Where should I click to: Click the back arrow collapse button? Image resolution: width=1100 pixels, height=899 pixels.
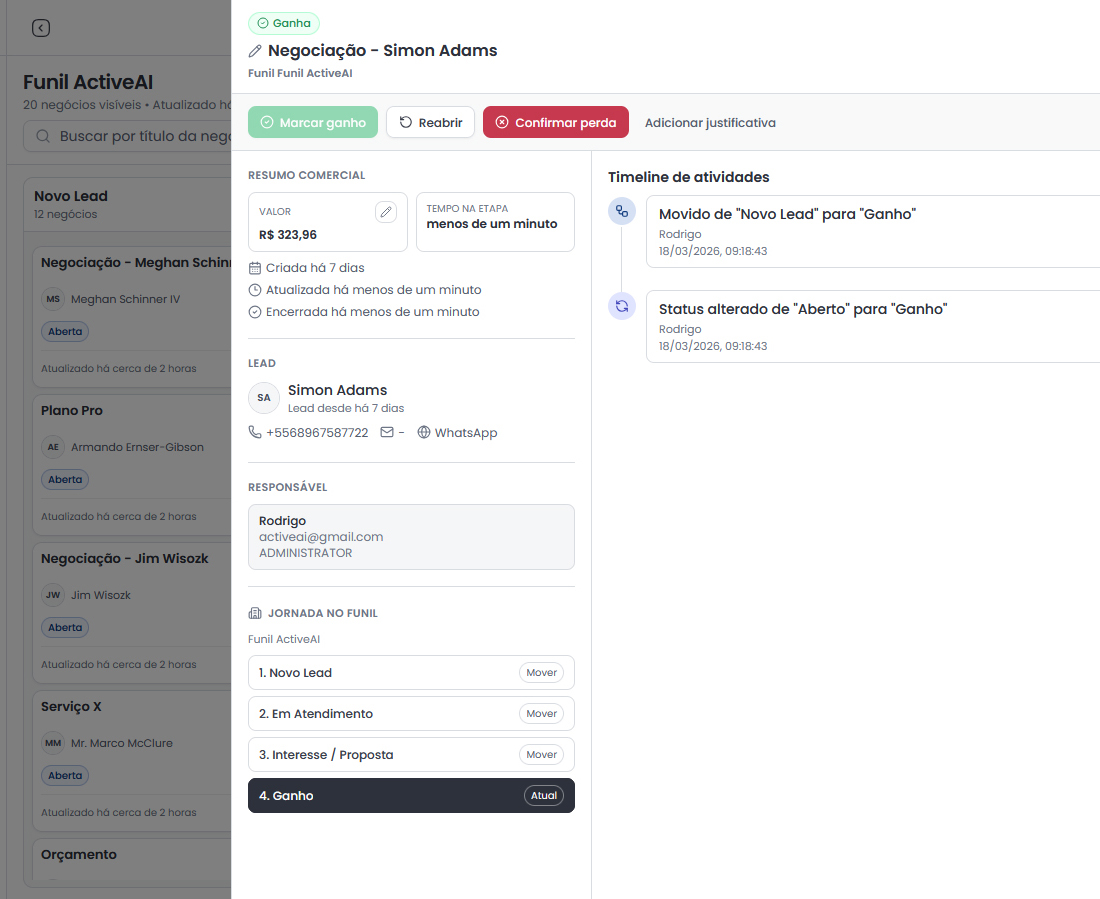click(41, 28)
